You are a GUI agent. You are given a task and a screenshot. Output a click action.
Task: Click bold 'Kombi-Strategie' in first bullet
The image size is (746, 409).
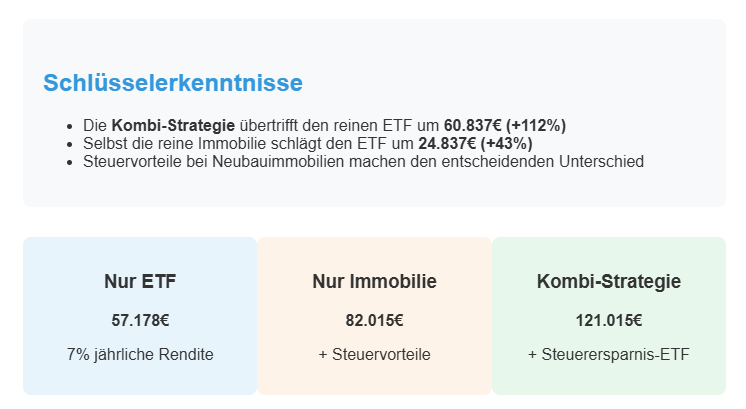tap(173, 126)
